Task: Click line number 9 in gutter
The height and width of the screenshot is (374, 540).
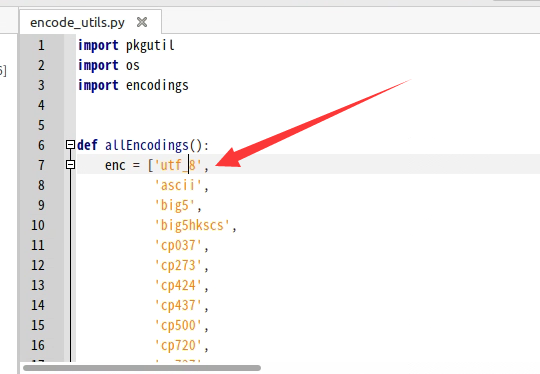Action: click(41, 205)
